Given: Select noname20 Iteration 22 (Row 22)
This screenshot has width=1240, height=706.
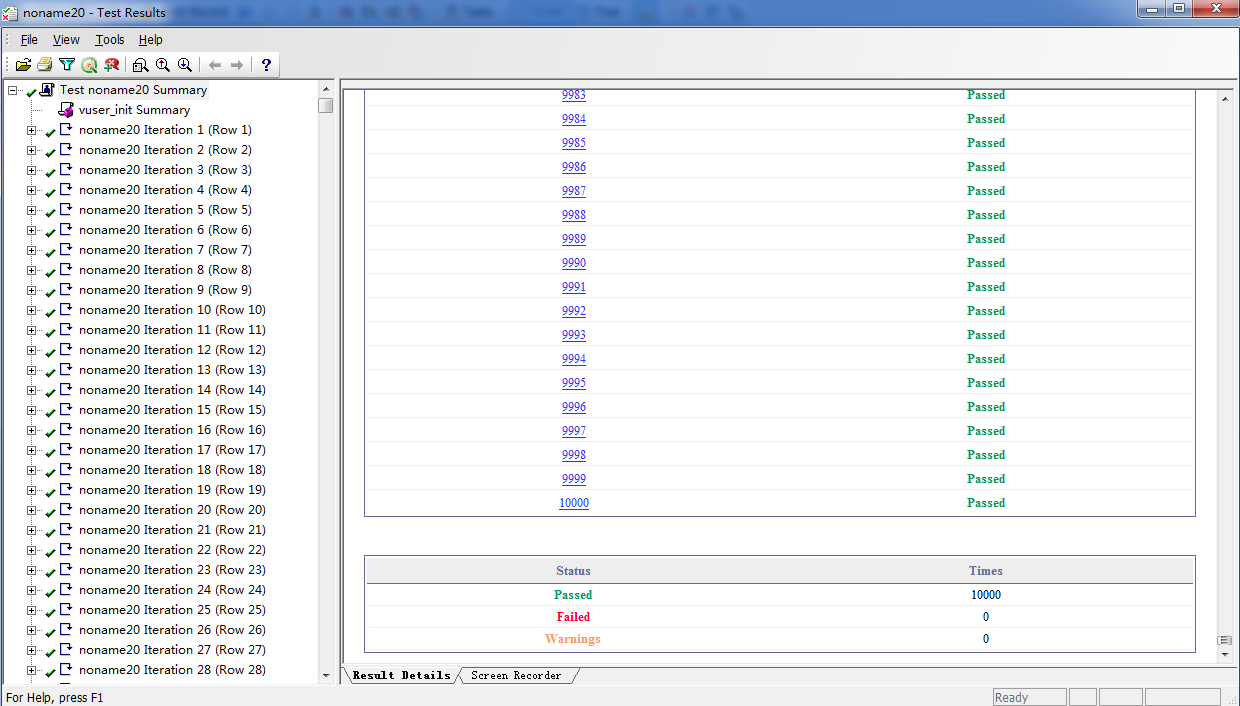Looking at the screenshot, I should pyautogui.click(x=172, y=550).
